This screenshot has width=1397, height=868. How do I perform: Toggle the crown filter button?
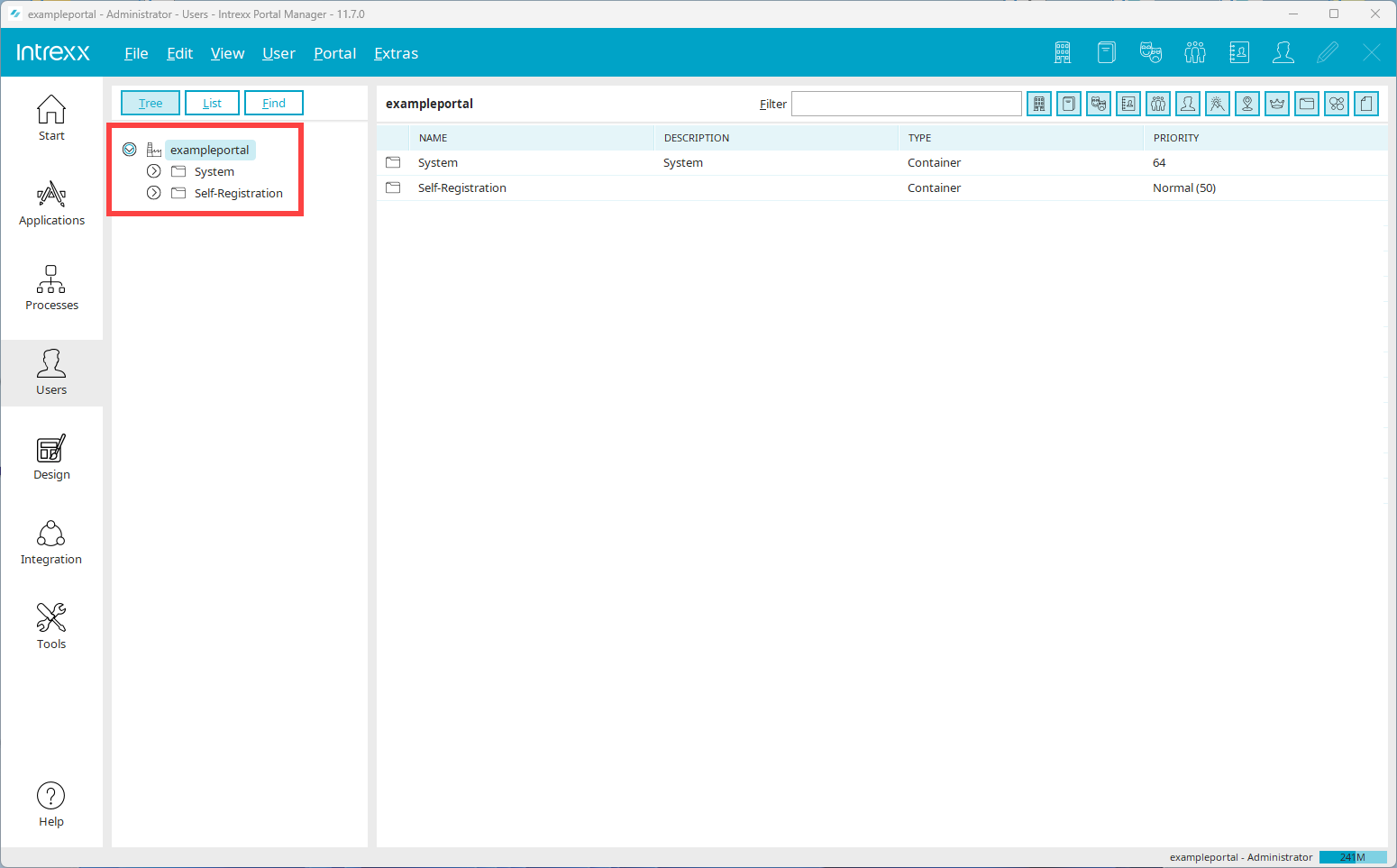pos(1277,105)
